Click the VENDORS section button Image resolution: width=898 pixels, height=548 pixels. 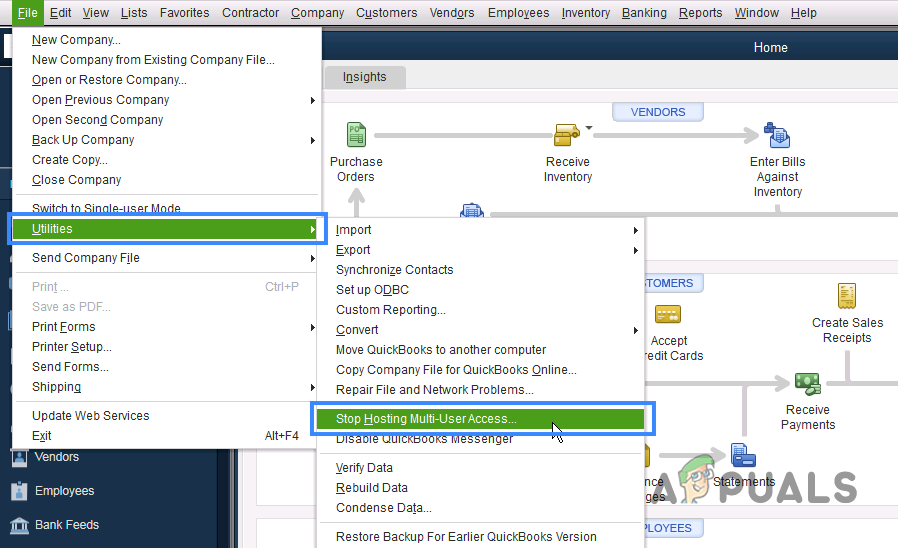(x=657, y=112)
